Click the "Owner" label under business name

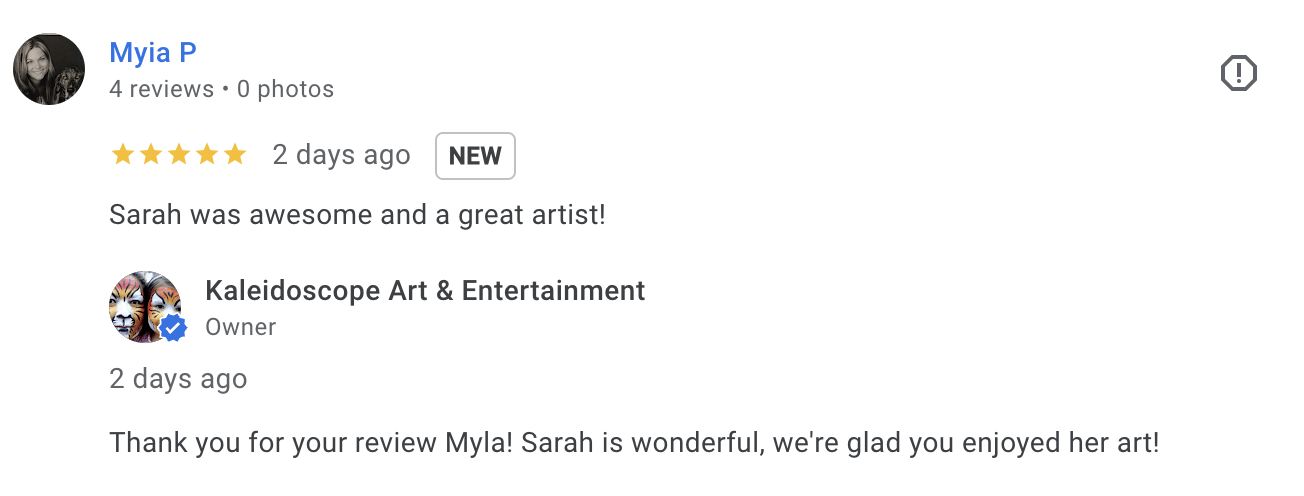(x=240, y=327)
